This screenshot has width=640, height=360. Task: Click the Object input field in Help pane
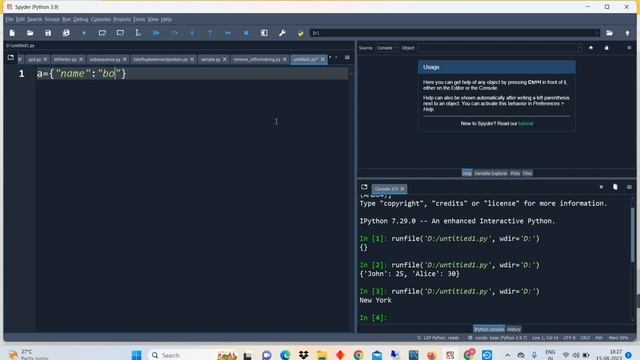tap(500, 48)
